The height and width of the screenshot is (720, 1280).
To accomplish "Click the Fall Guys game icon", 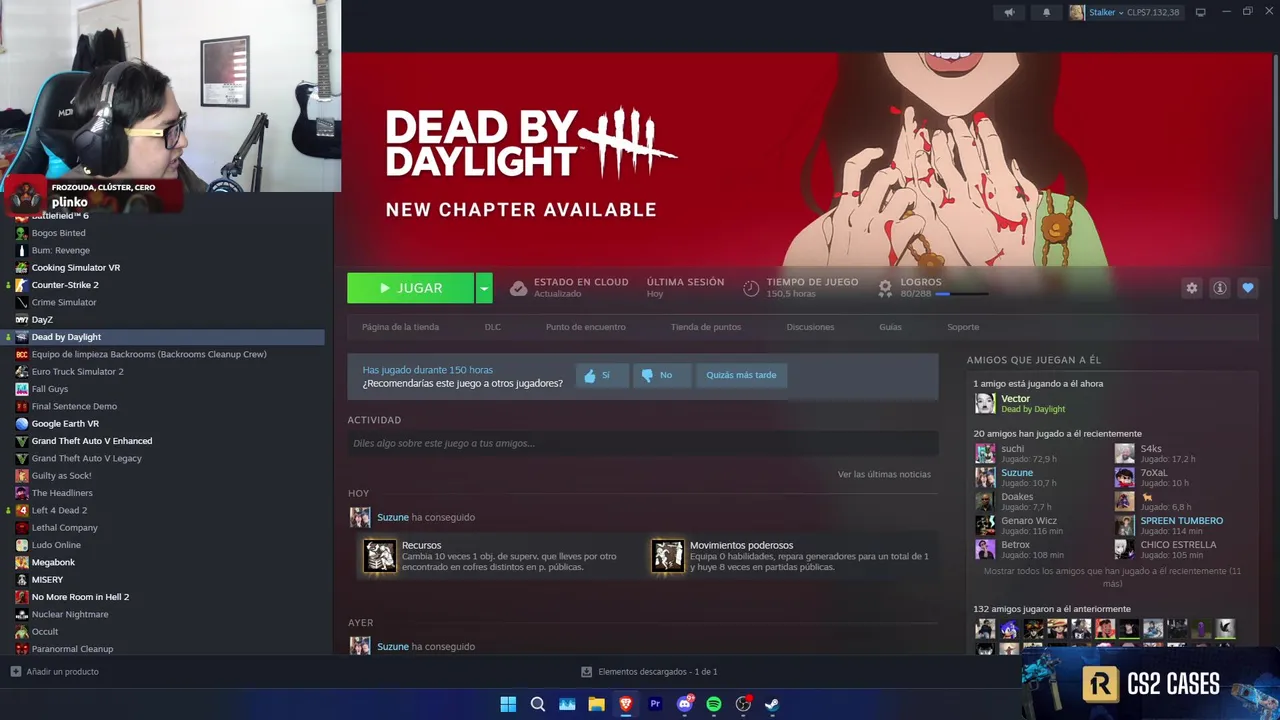I will pyautogui.click(x=22, y=389).
